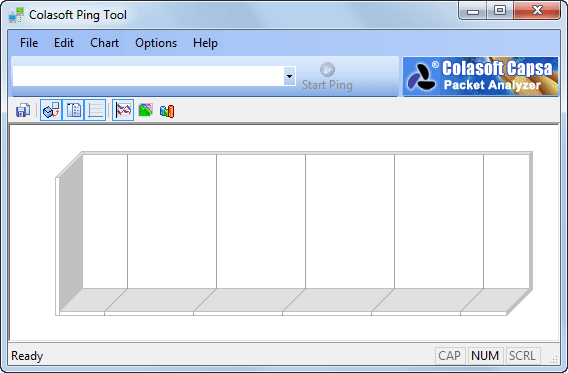
Task: Expand the address combo box dropdown arrow
Action: [289, 76]
